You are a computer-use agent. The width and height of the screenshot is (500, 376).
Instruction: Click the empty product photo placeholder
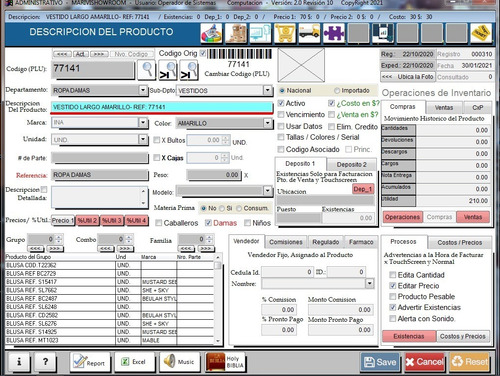(301, 65)
